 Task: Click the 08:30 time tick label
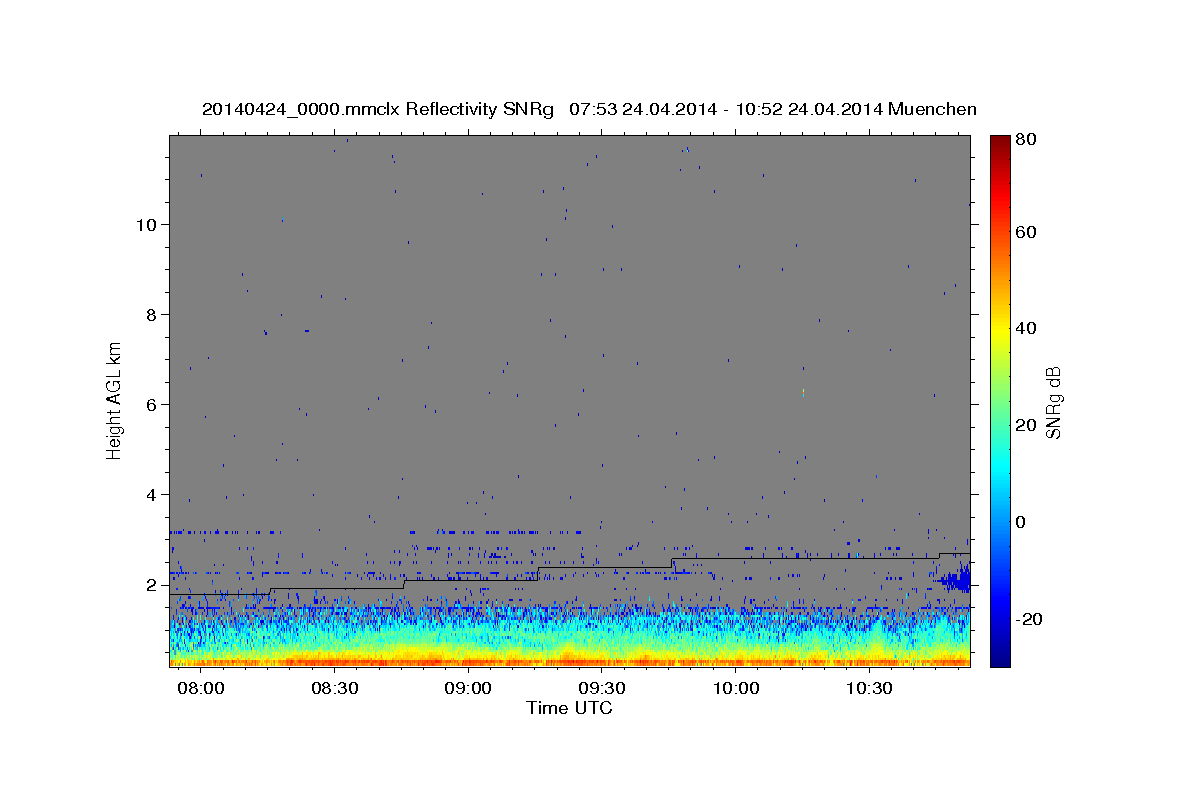click(x=334, y=689)
